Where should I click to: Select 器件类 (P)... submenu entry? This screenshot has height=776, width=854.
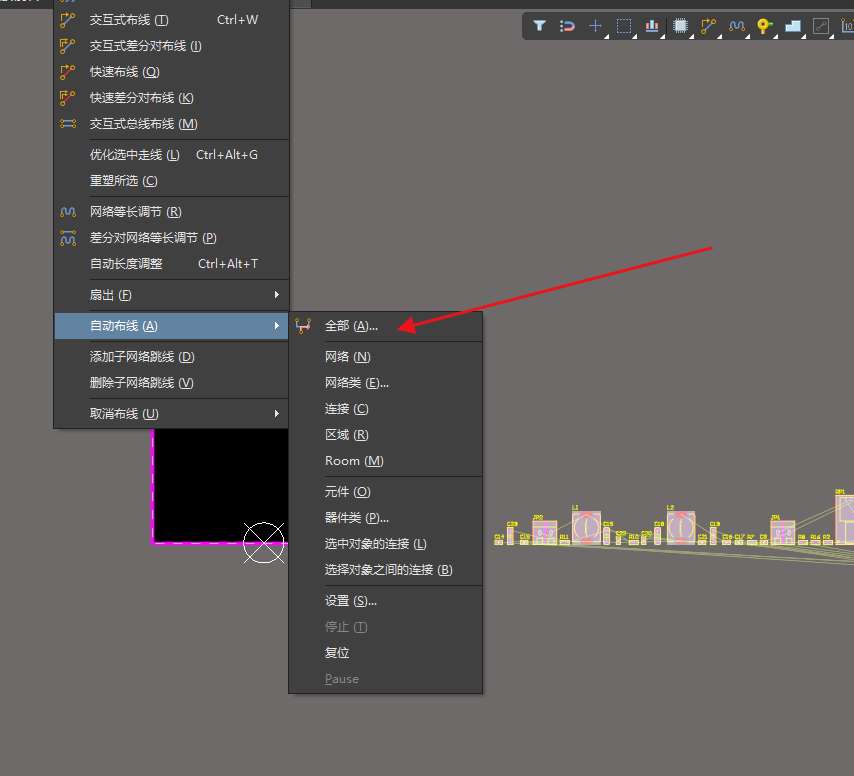(386, 518)
